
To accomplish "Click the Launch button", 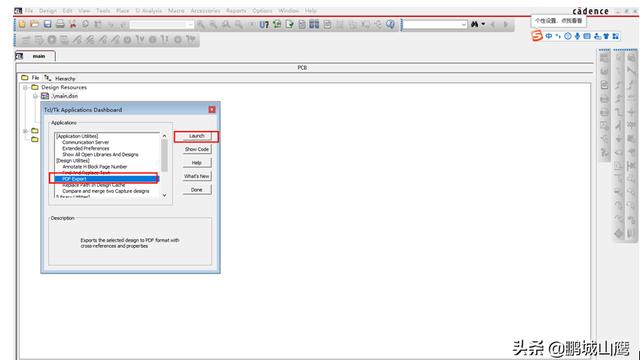I will 196,136.
